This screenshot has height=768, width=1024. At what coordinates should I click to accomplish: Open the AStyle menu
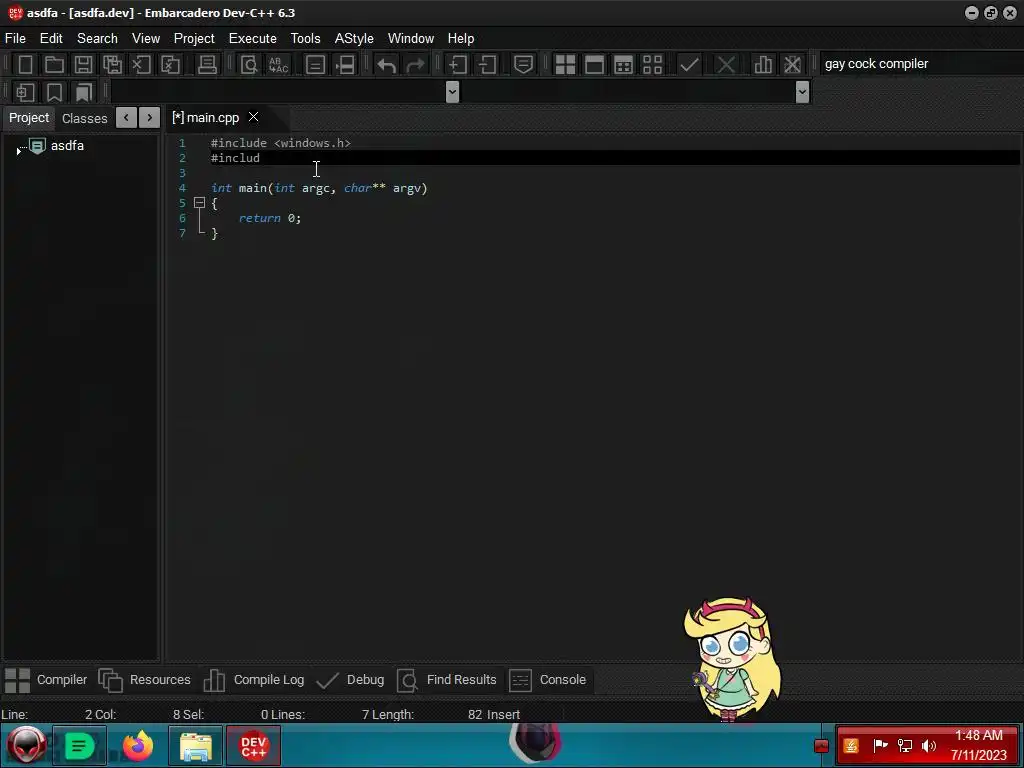coord(354,39)
